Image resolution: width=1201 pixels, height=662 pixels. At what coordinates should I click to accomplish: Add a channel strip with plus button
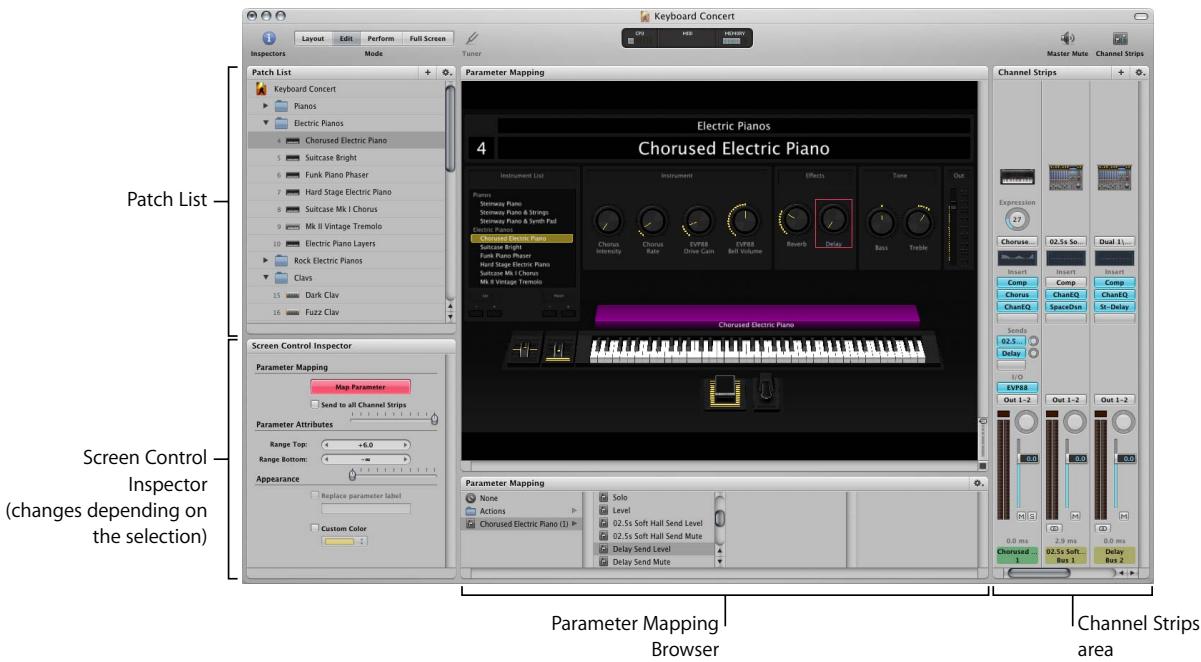pyautogui.click(x=1121, y=73)
